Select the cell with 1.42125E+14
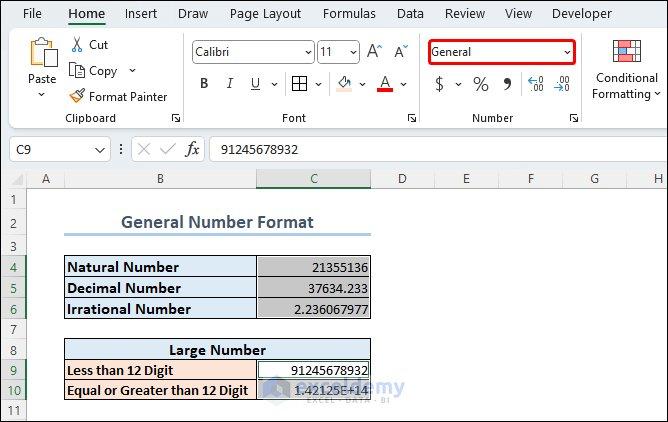668x422 pixels. (x=314, y=390)
